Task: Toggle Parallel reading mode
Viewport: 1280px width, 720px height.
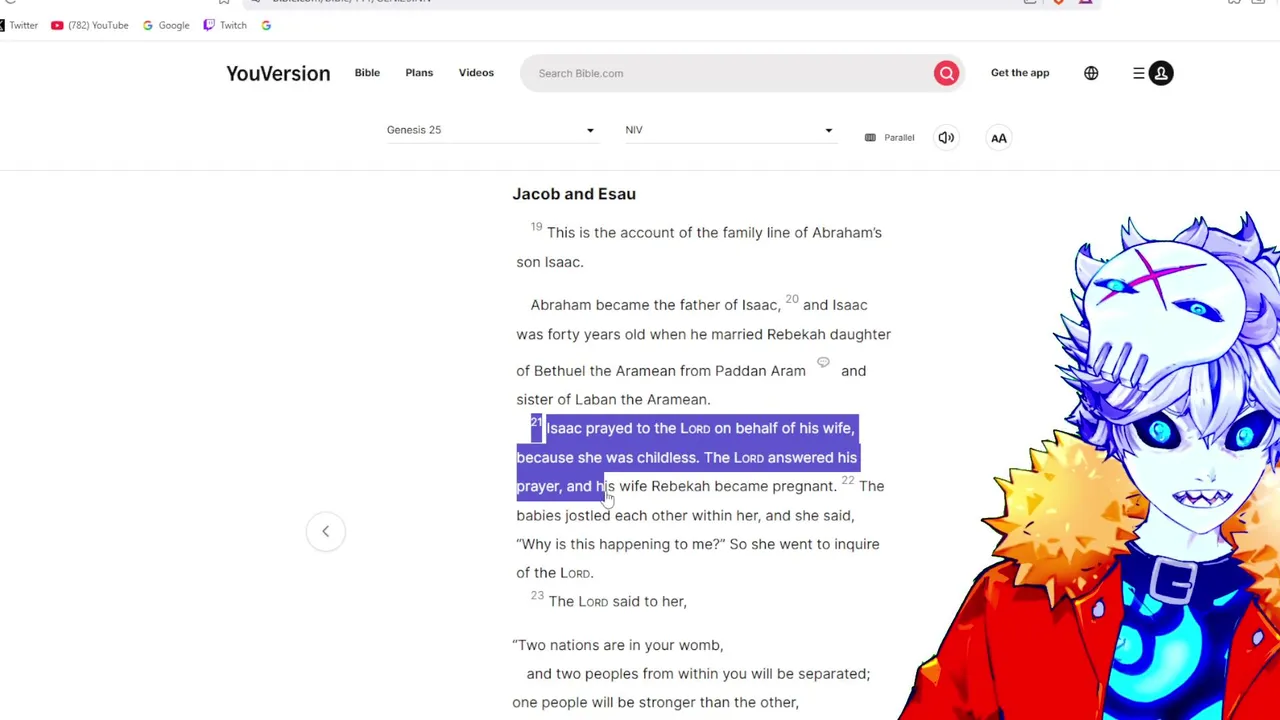Action: coord(889,138)
